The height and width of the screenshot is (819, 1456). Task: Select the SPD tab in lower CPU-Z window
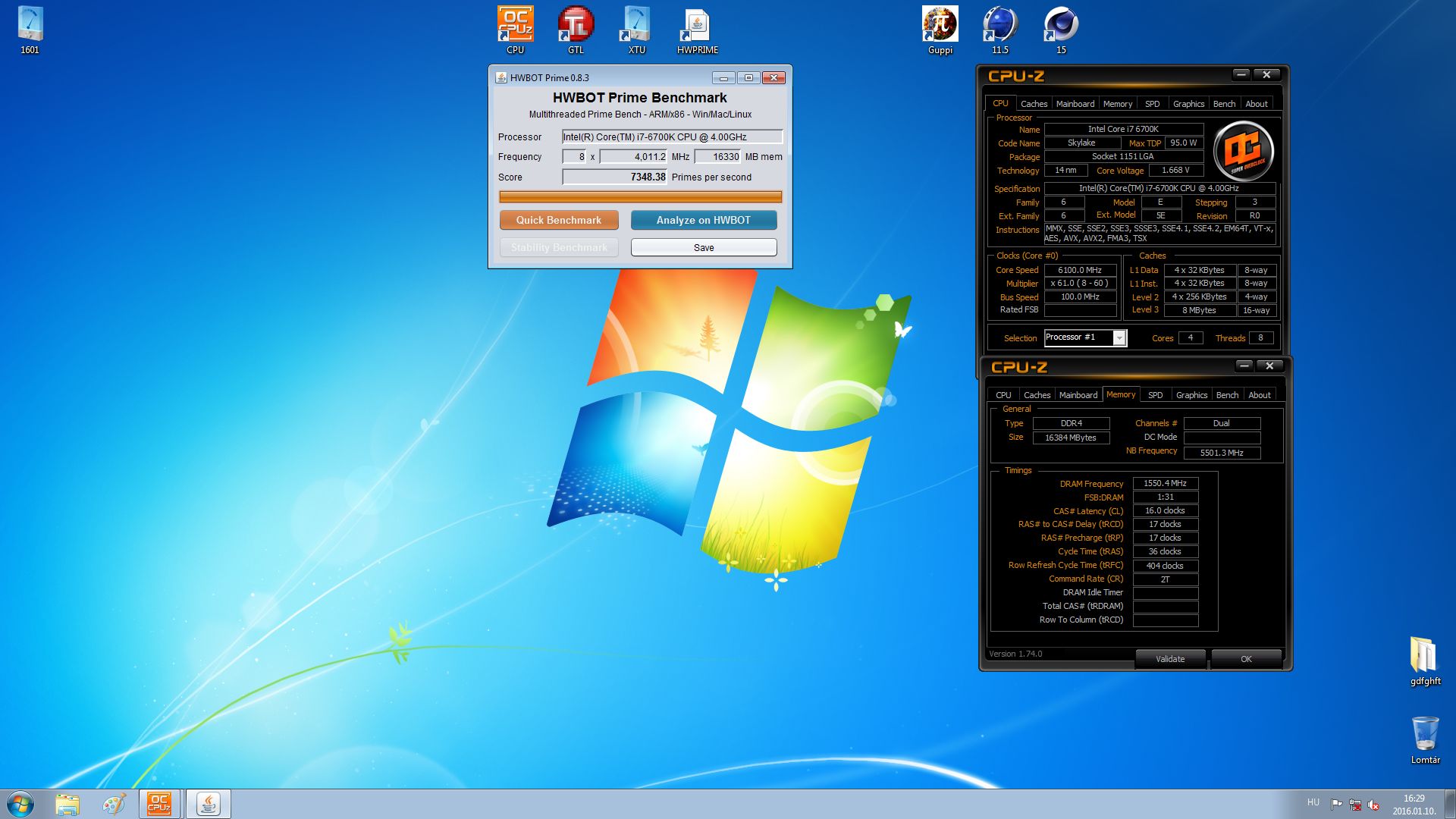[1155, 395]
